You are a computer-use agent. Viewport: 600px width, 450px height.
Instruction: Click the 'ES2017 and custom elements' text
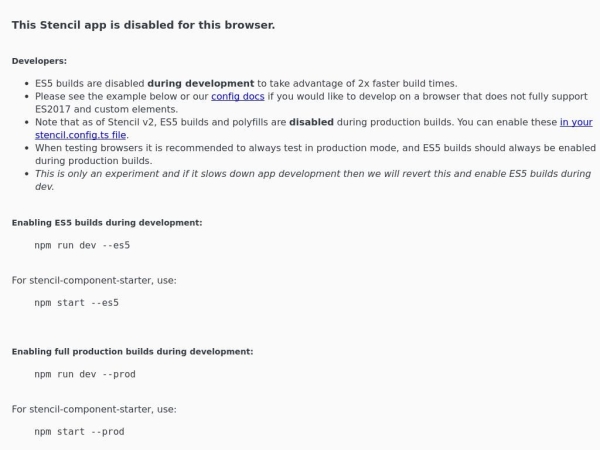click(106, 109)
